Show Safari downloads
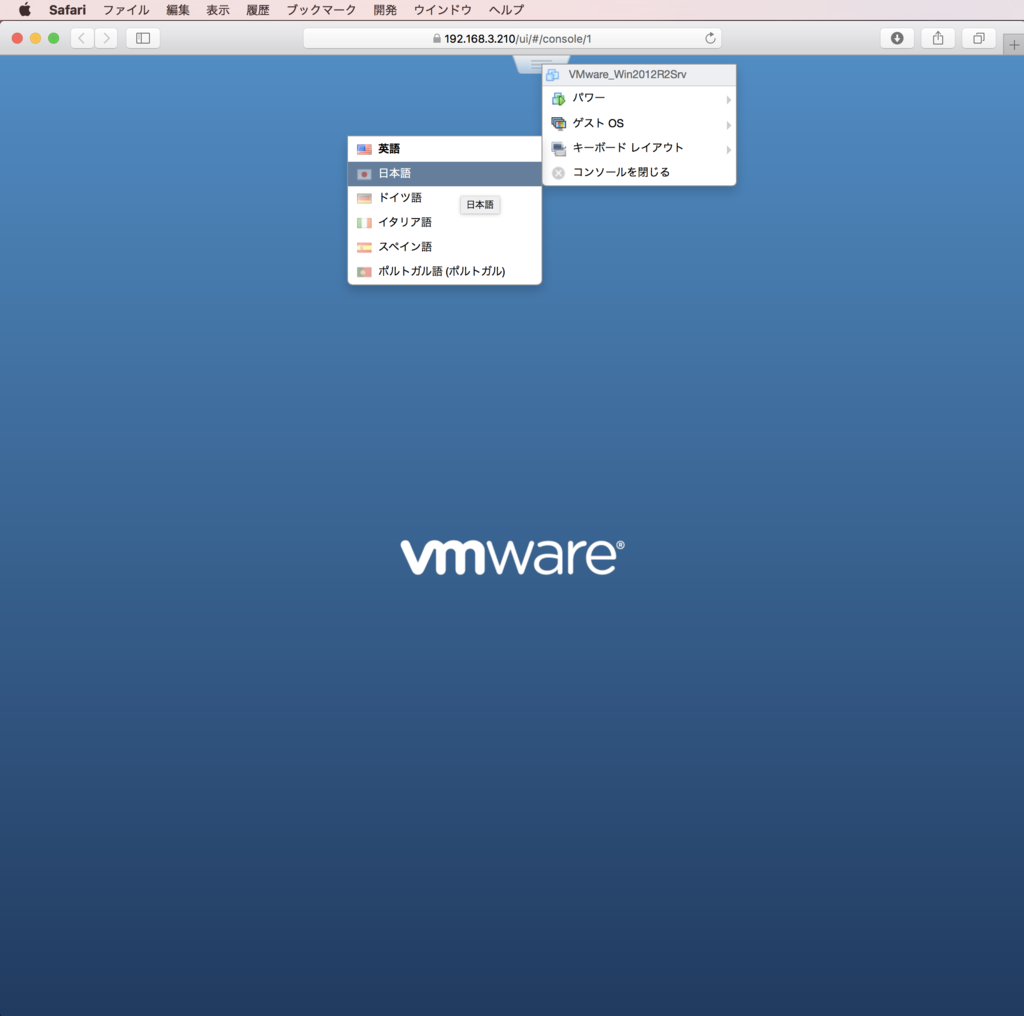This screenshot has height=1016, width=1024. pos(897,39)
